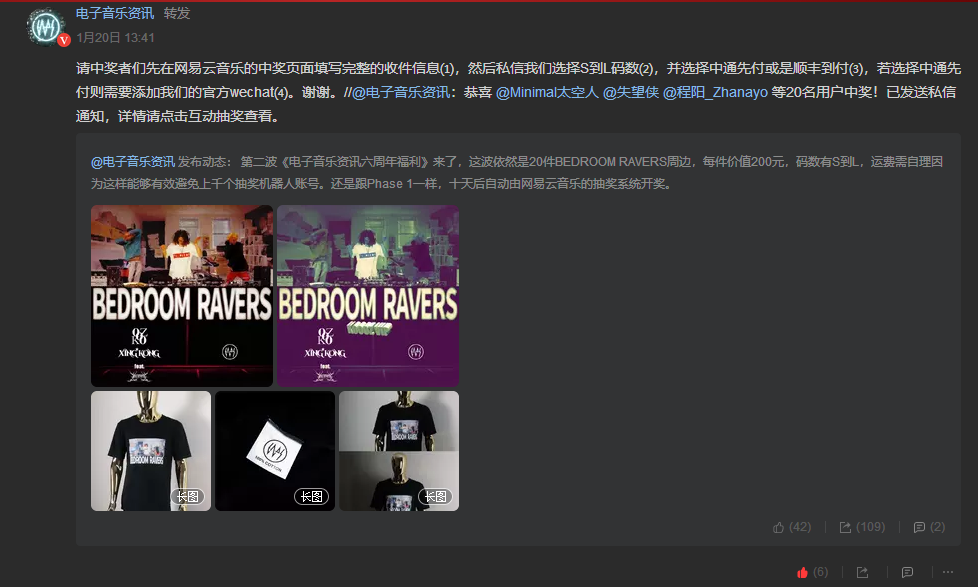View the purple BEDROOM RAVERS poster image

(368, 296)
